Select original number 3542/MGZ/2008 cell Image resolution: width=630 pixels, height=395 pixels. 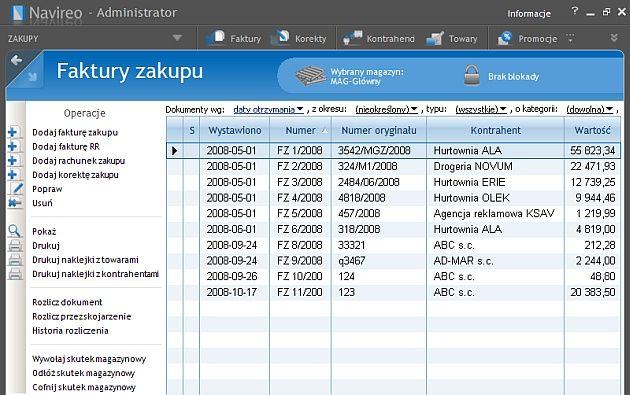point(379,151)
